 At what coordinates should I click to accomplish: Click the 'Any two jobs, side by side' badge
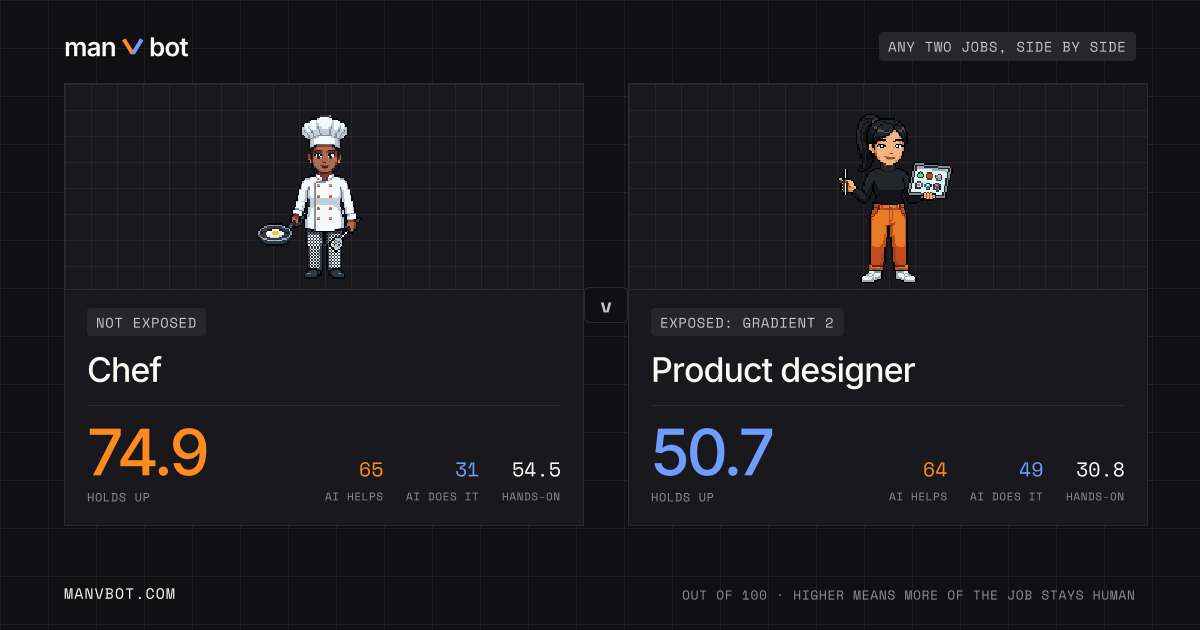coord(1007,47)
